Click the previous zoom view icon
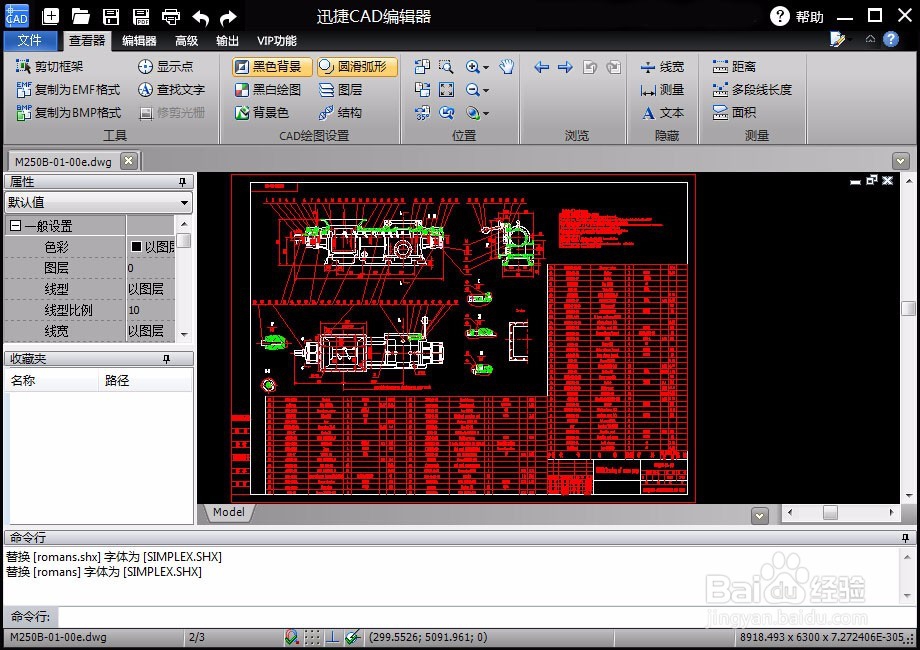 tap(447, 112)
